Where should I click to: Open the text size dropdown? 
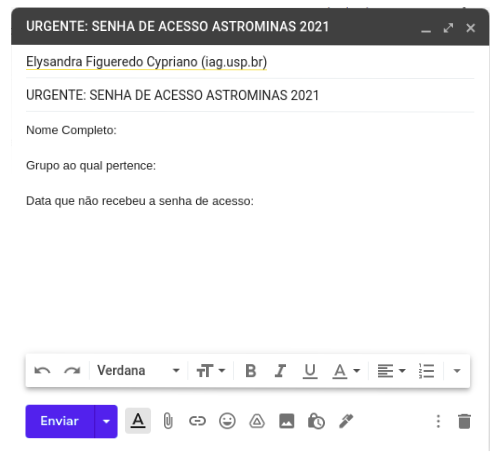click(x=211, y=371)
